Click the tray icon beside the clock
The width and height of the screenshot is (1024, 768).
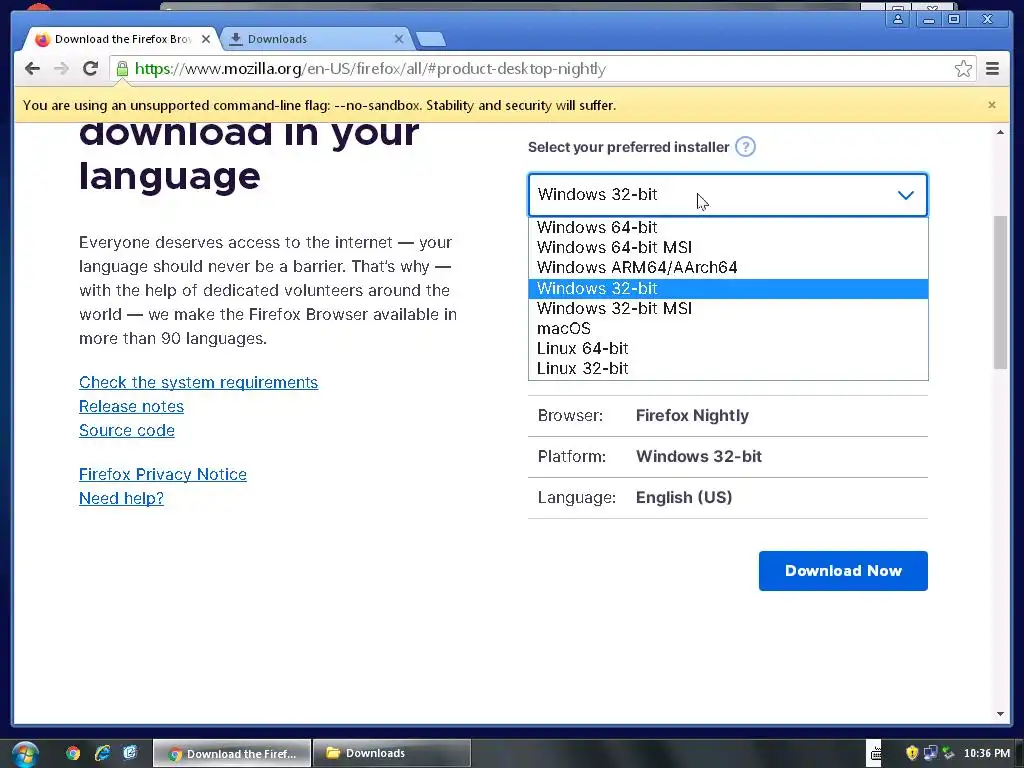coord(948,753)
